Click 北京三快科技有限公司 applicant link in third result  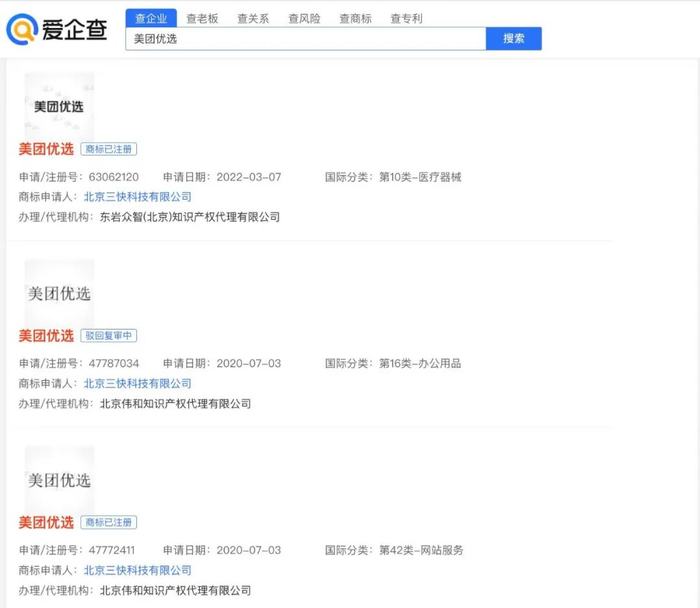(137, 571)
